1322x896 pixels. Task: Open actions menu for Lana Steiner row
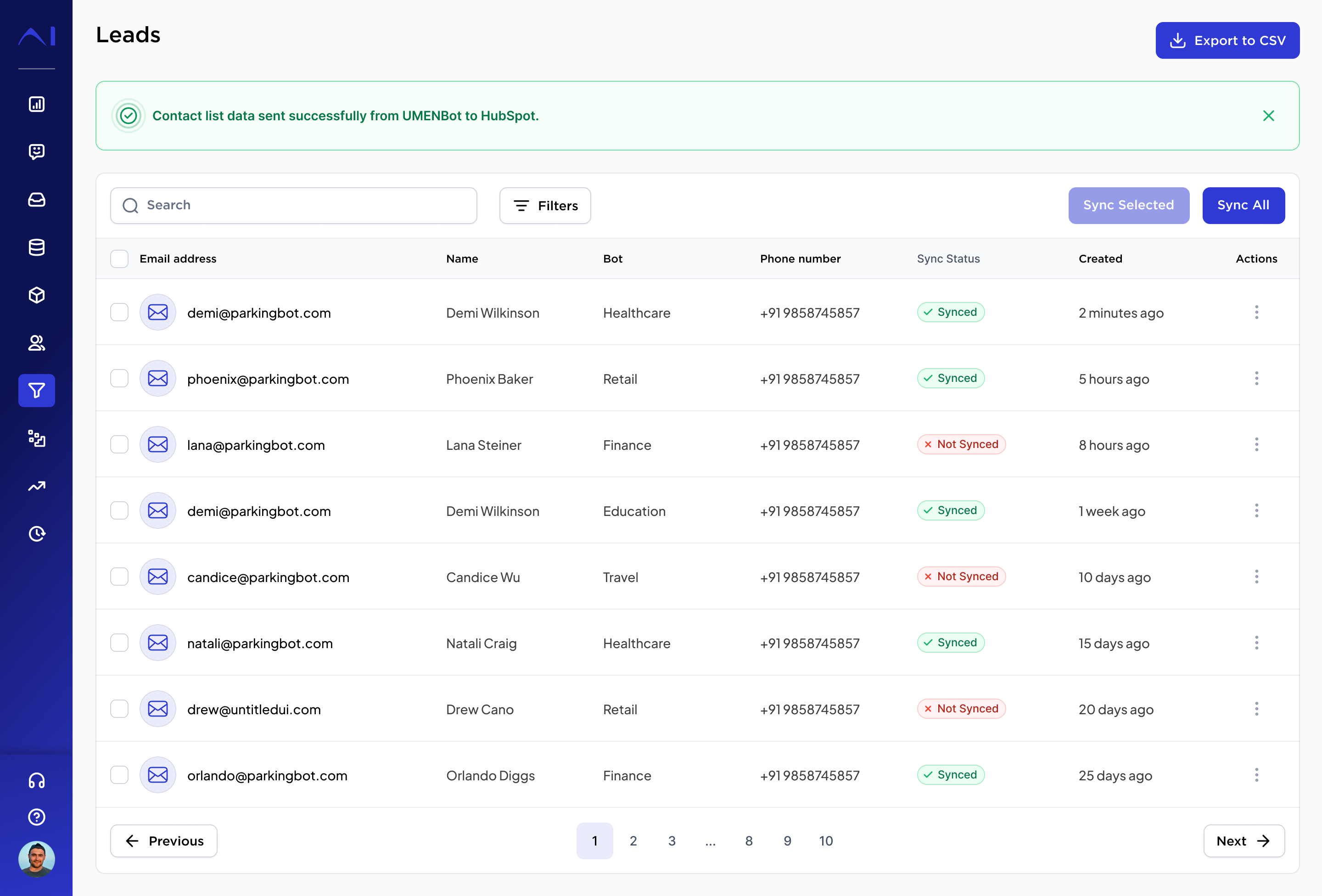click(1256, 444)
